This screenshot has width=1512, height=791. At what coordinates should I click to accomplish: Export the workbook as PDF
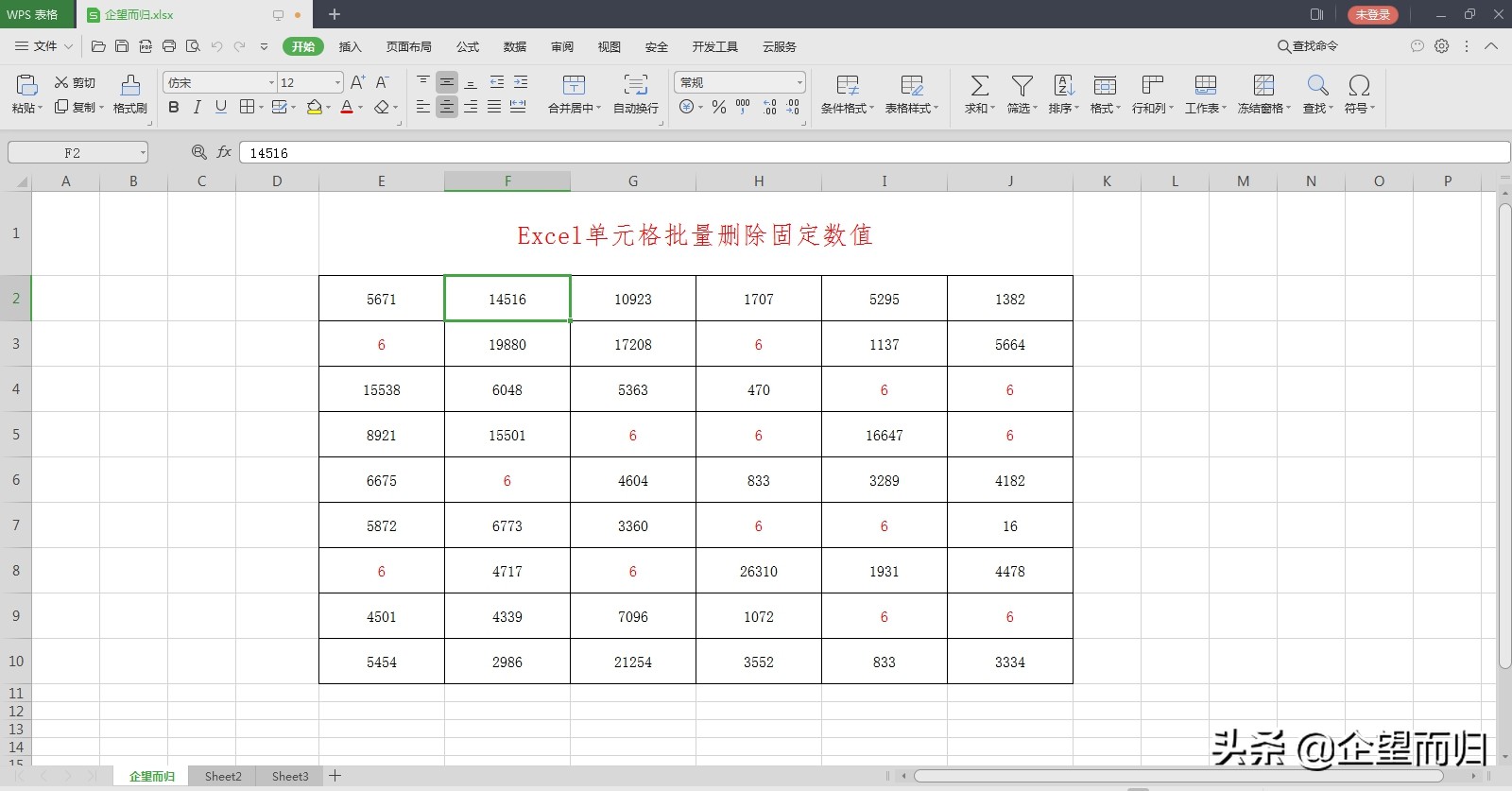pyautogui.click(x=146, y=46)
